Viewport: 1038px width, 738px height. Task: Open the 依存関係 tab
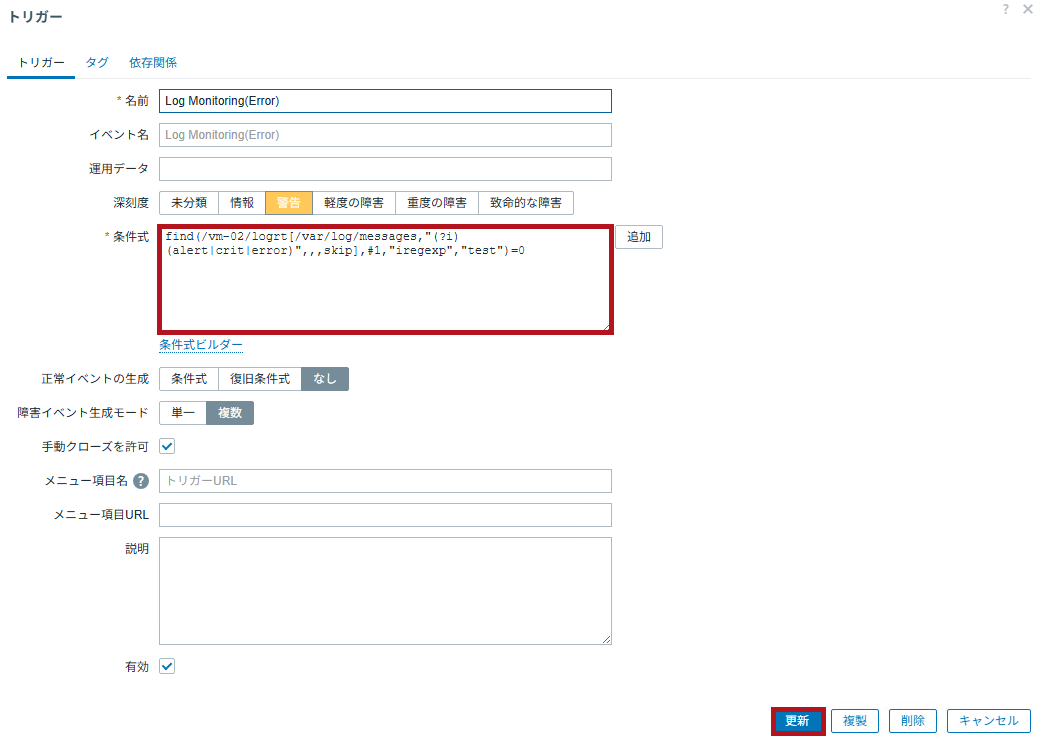[153, 62]
